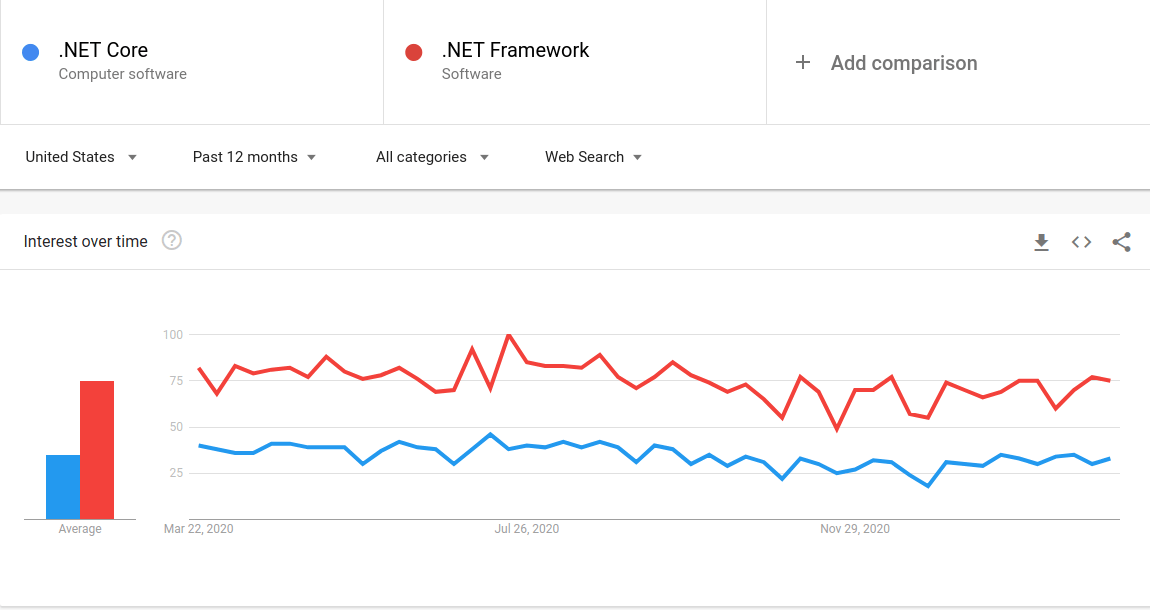Click the Nov 29, 2020 axis label
This screenshot has width=1150, height=610.
tap(855, 529)
